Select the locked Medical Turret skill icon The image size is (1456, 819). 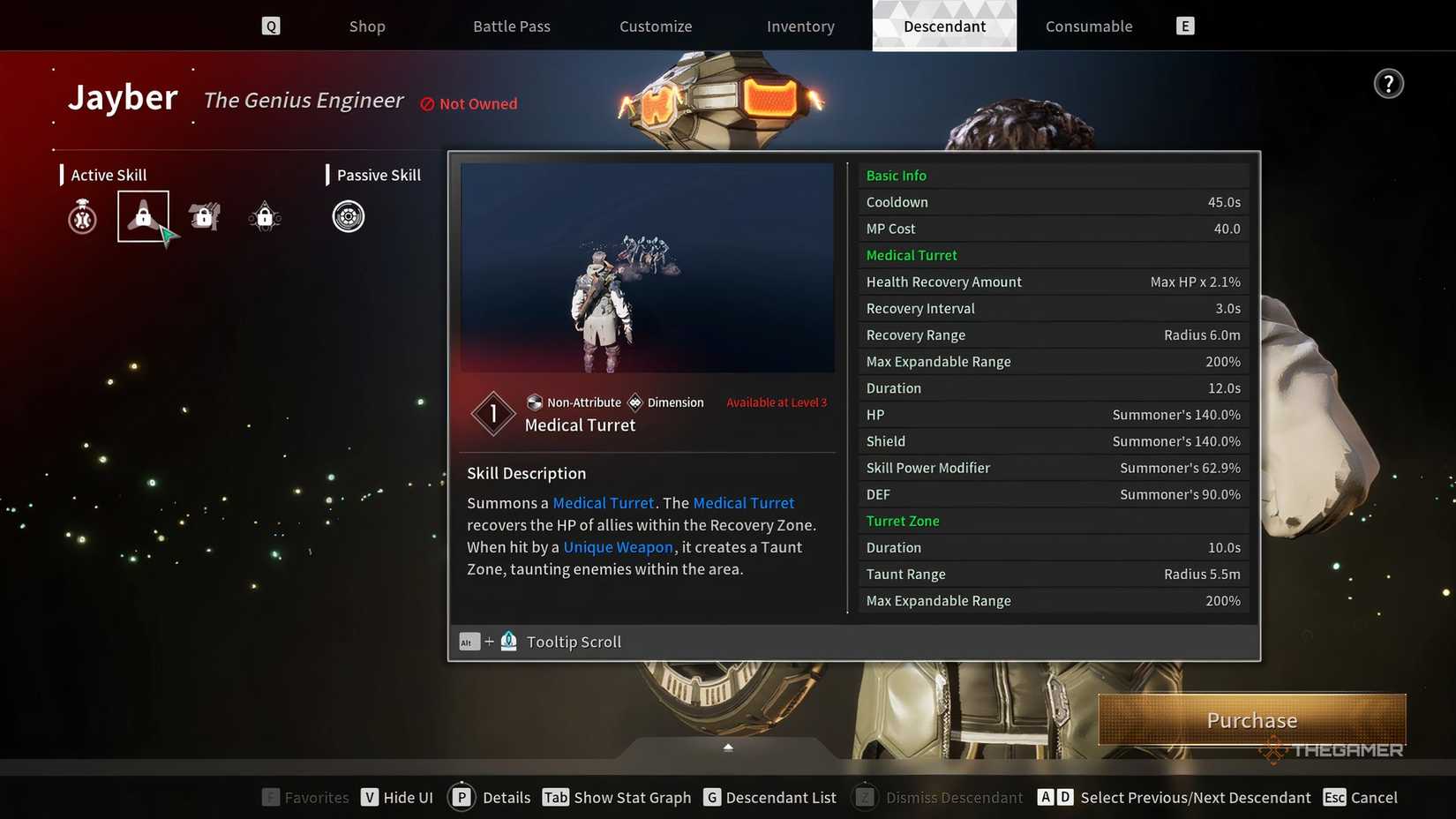(x=143, y=216)
